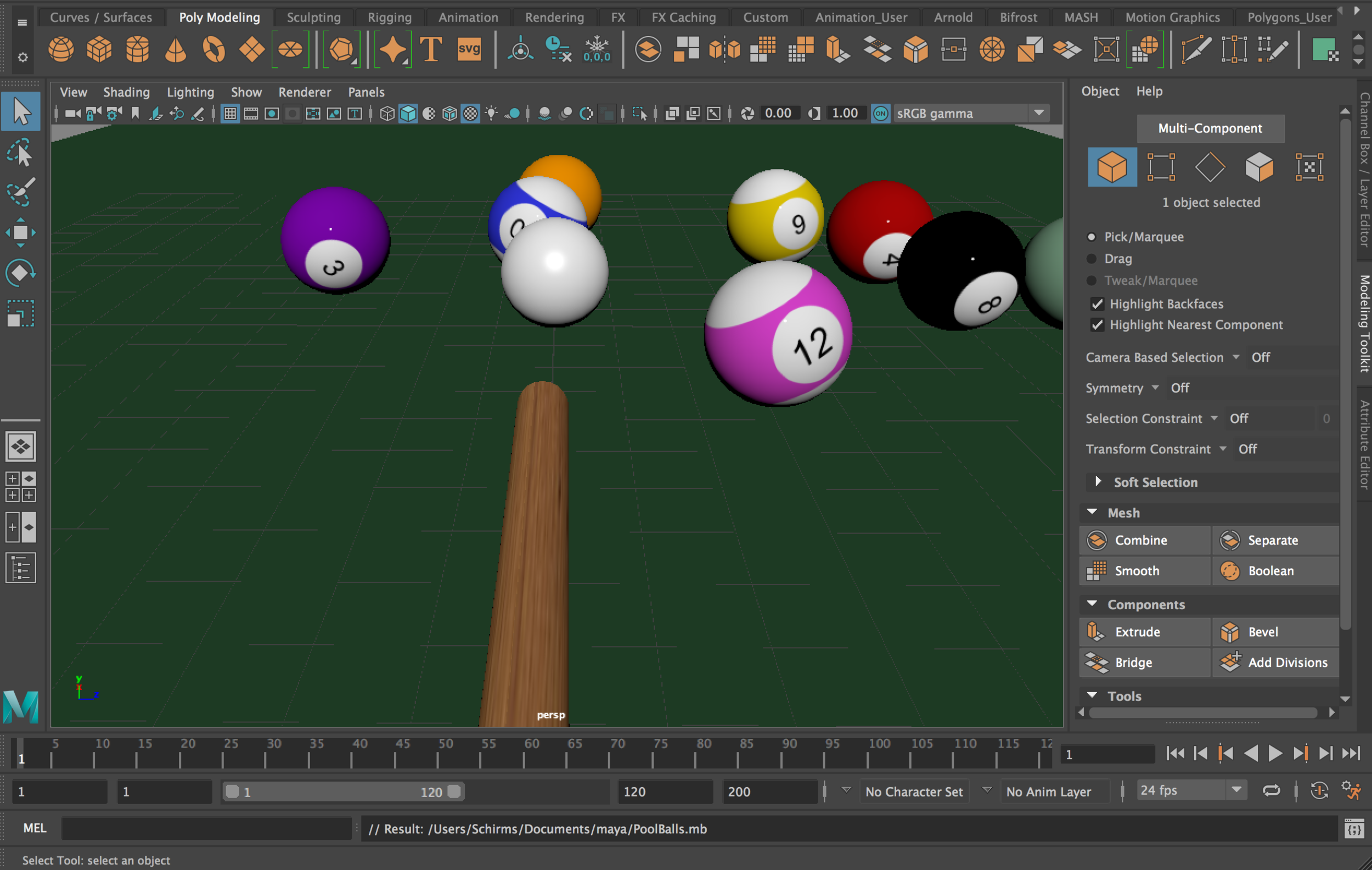The width and height of the screenshot is (1372, 870).
Task: Toggle Highlight Nearest Component checkbox
Action: [x=1098, y=325]
